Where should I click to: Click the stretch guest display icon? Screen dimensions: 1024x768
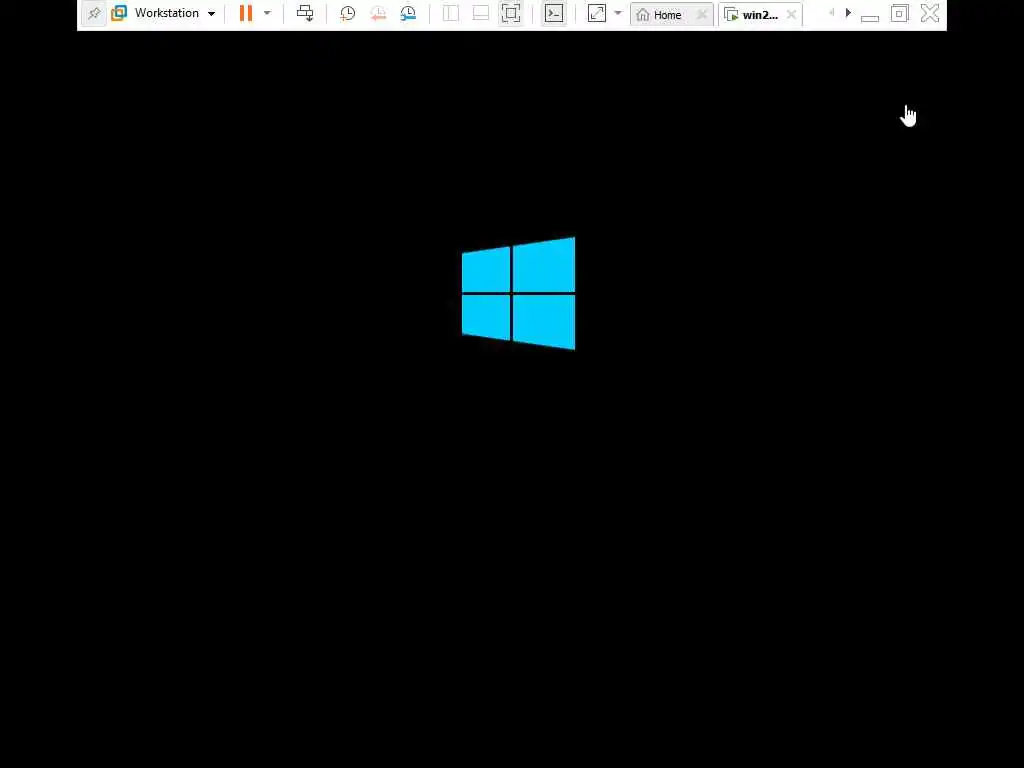click(597, 13)
